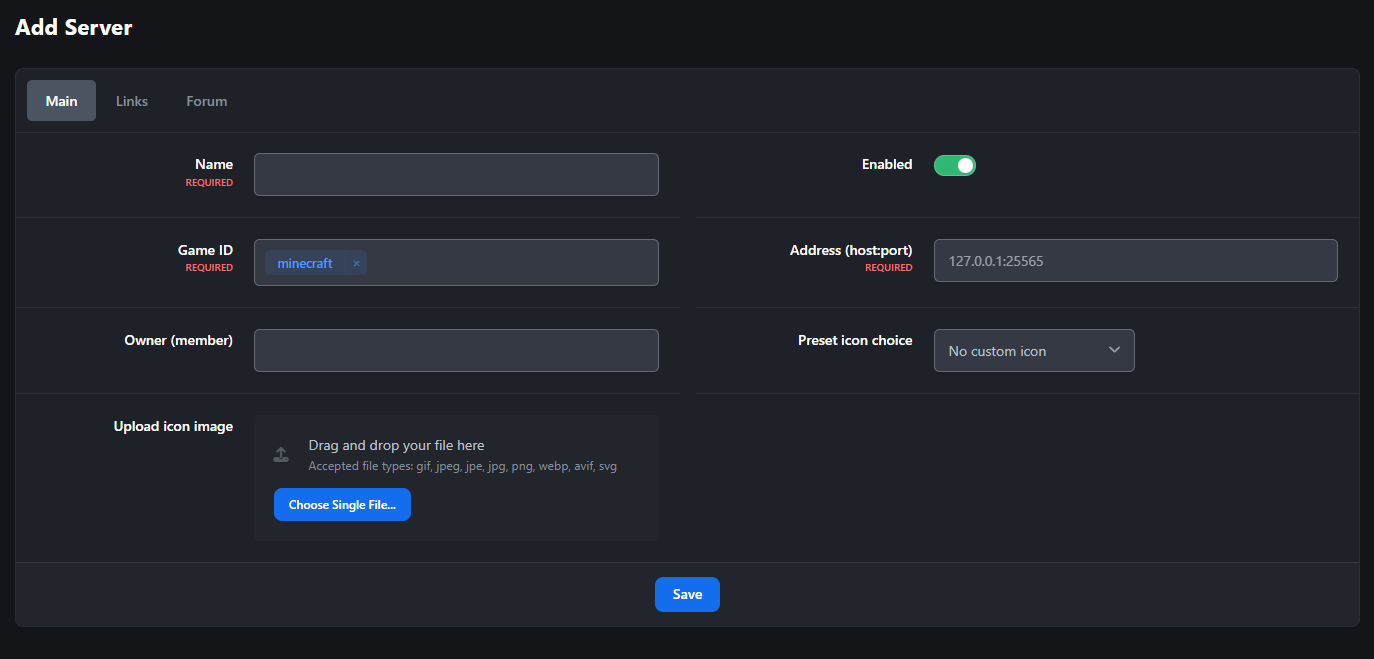This screenshot has height=659, width=1374.
Task: Toggle the Enabled switch off
Action: tap(955, 165)
